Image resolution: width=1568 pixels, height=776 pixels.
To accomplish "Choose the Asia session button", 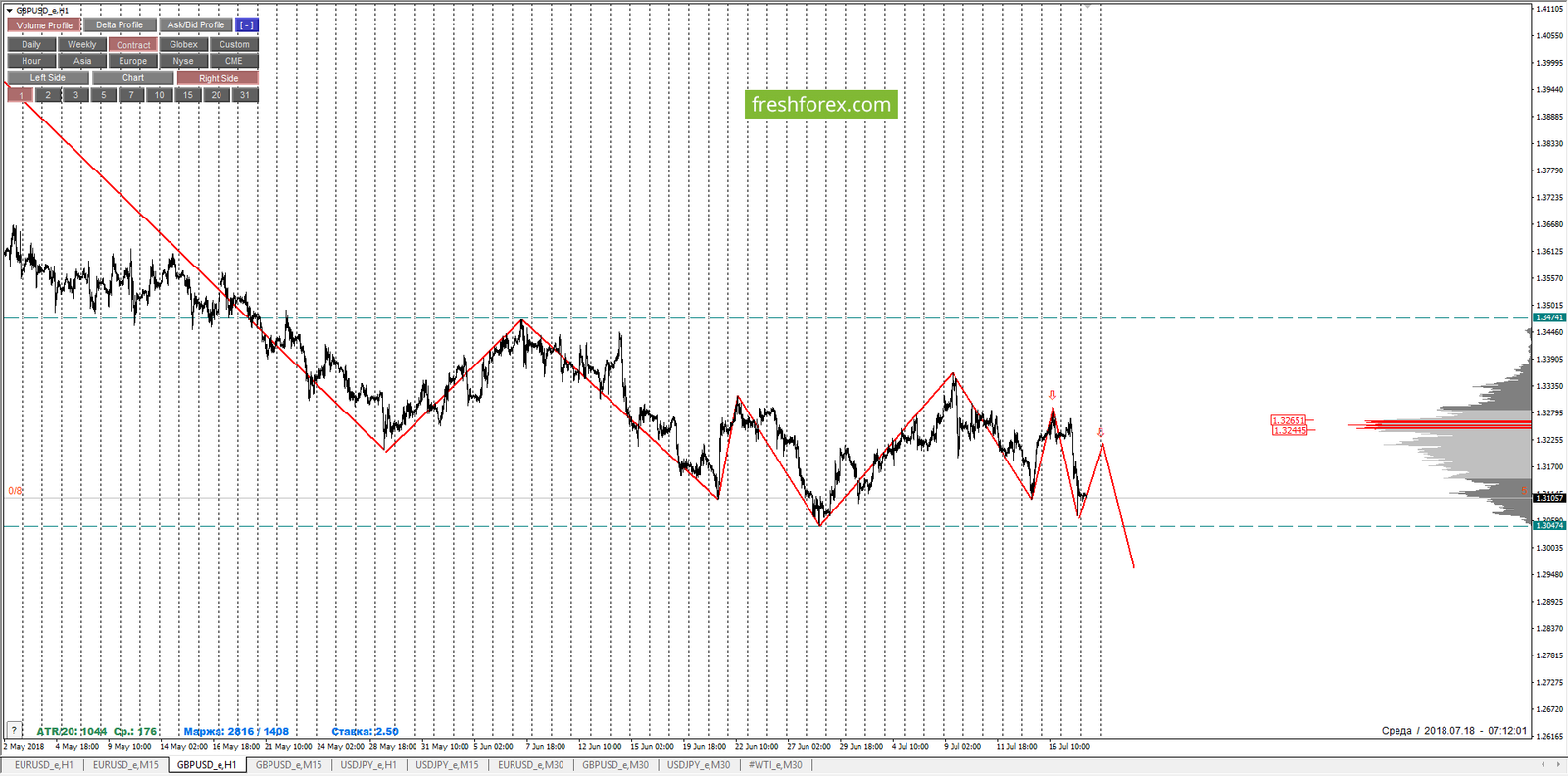I will 82,61.
